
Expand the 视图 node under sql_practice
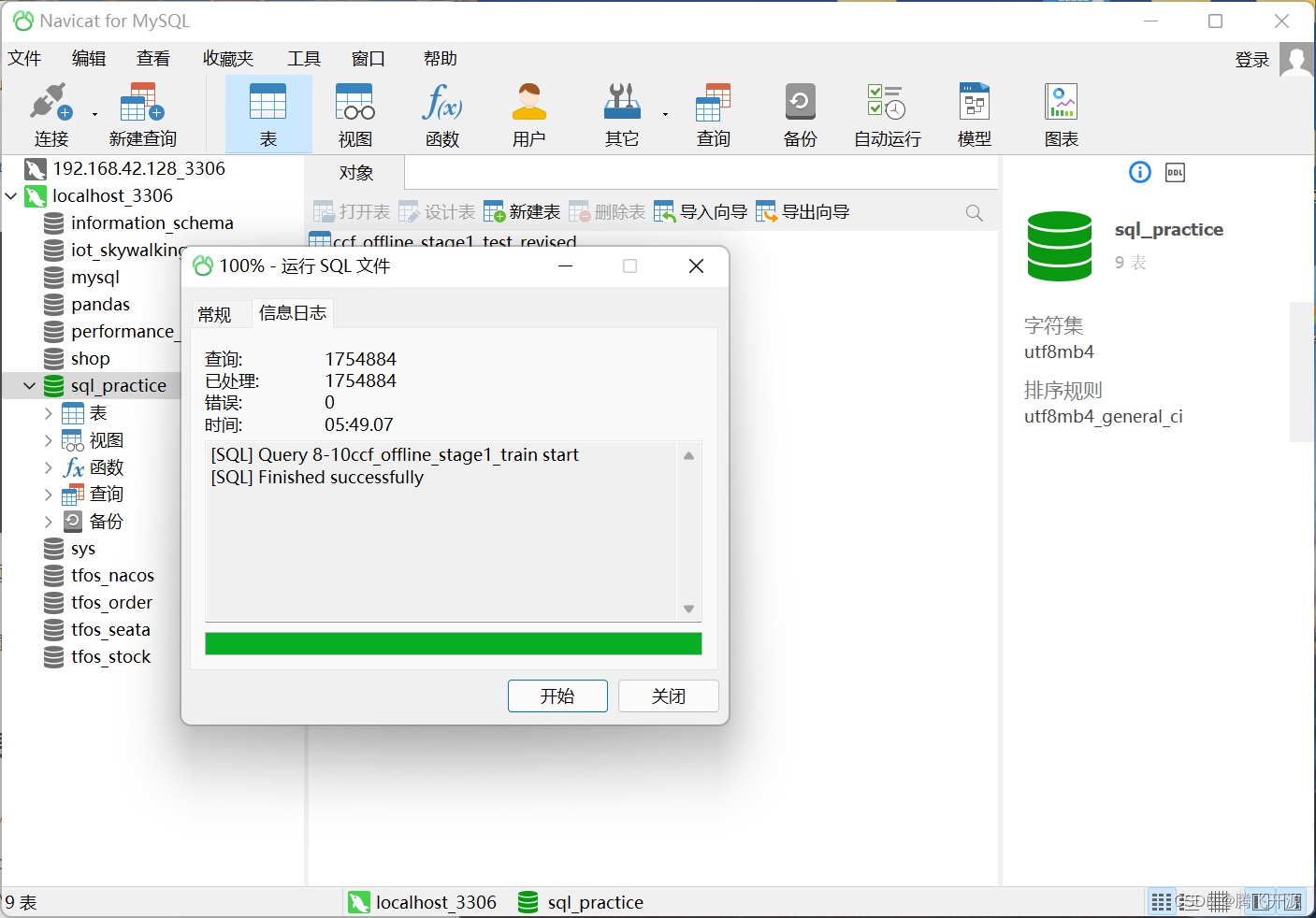(x=48, y=440)
